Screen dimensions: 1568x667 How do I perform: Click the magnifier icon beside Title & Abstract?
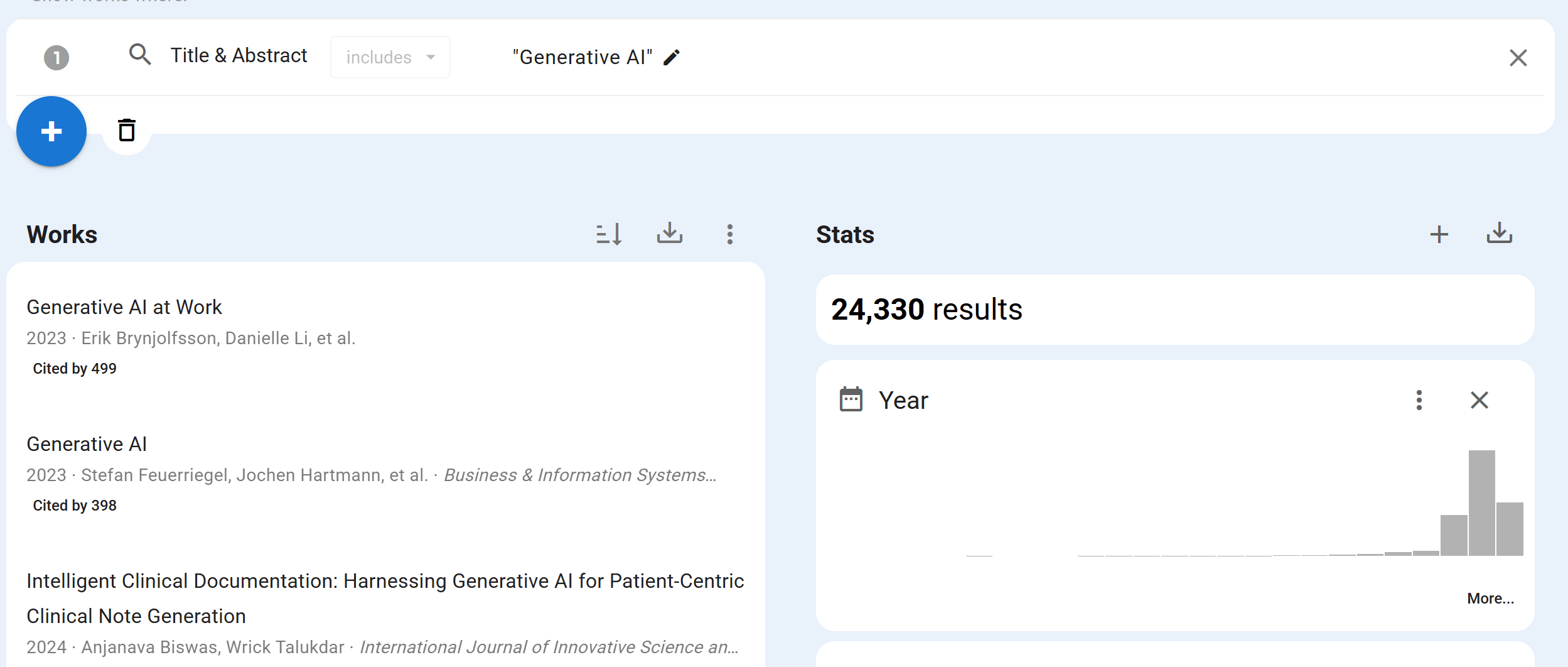140,55
